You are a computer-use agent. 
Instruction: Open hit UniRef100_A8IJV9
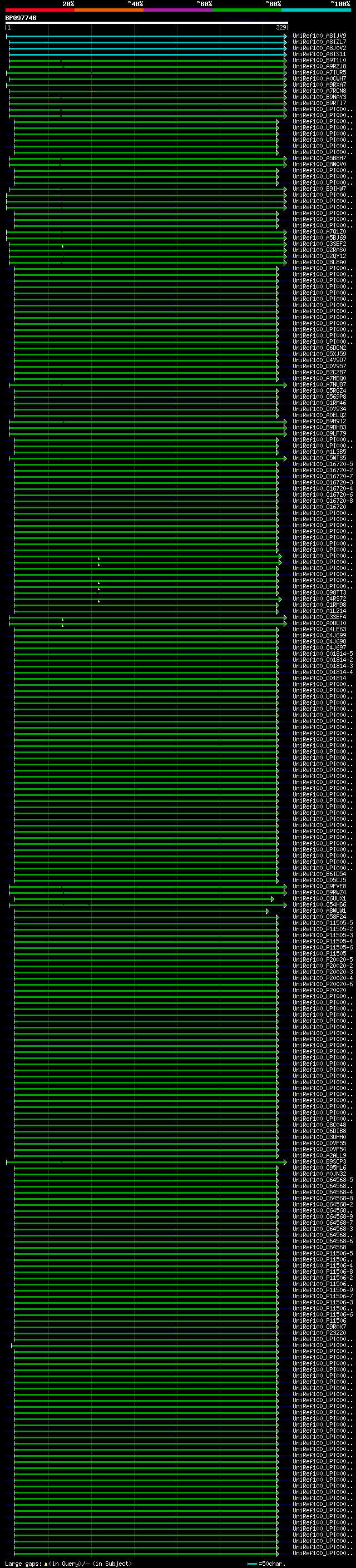click(x=319, y=36)
